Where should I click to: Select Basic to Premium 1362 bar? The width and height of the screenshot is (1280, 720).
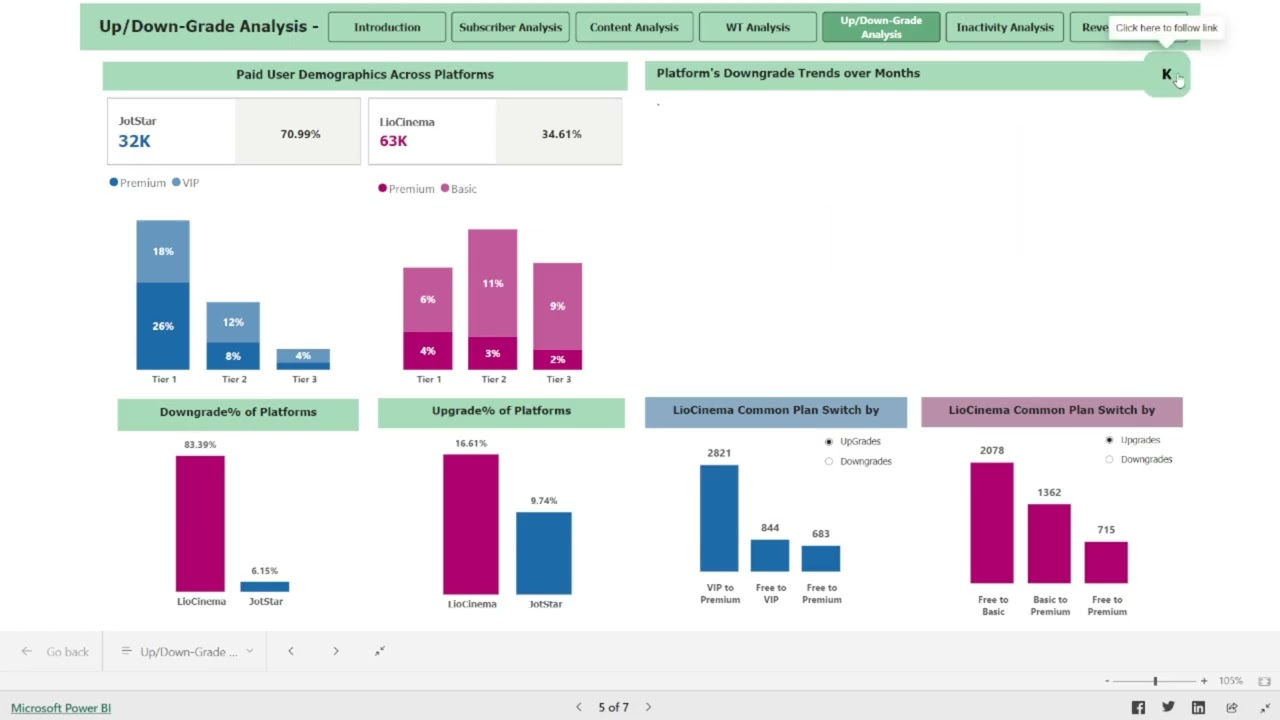(x=1050, y=543)
